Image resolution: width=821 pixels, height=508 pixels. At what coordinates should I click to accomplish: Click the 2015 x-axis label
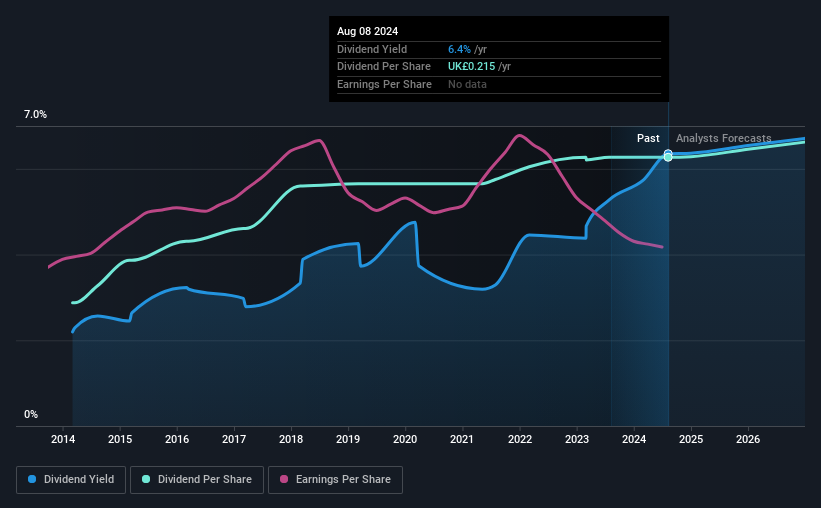point(120,439)
